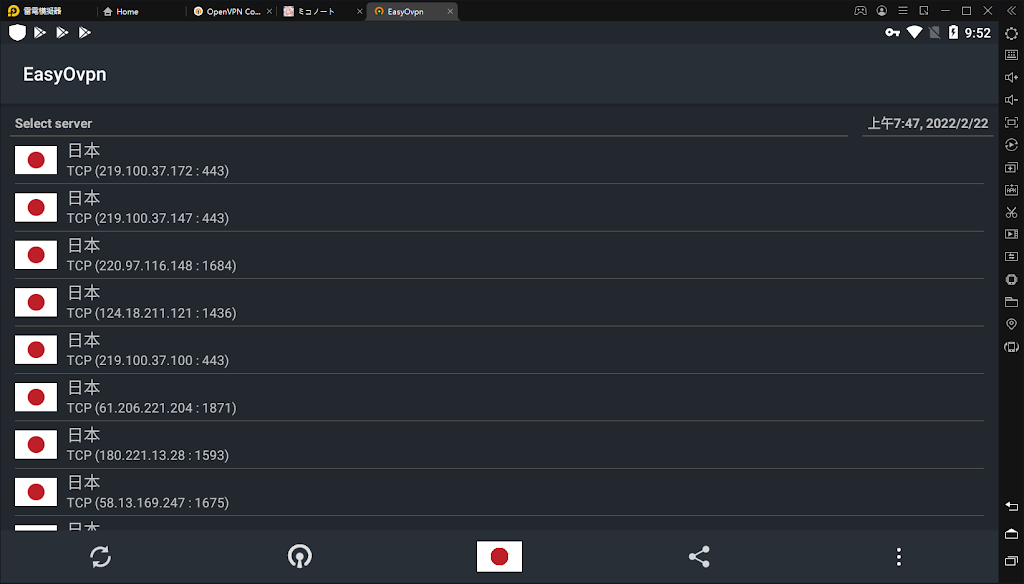The width and height of the screenshot is (1024, 584).
Task: Open emulator hamburger menu in title bar
Action: tap(903, 11)
